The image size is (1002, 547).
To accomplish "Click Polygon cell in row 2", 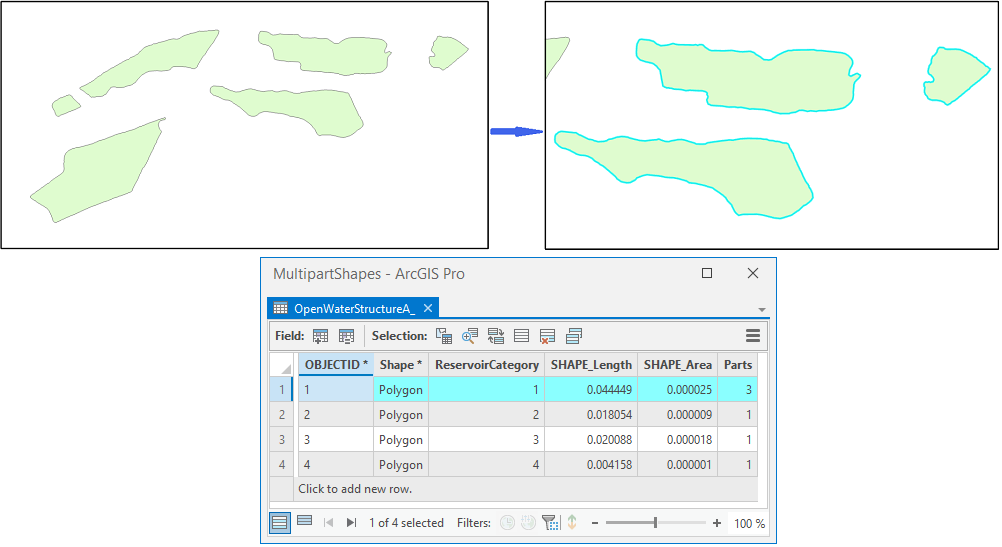I will [x=401, y=414].
